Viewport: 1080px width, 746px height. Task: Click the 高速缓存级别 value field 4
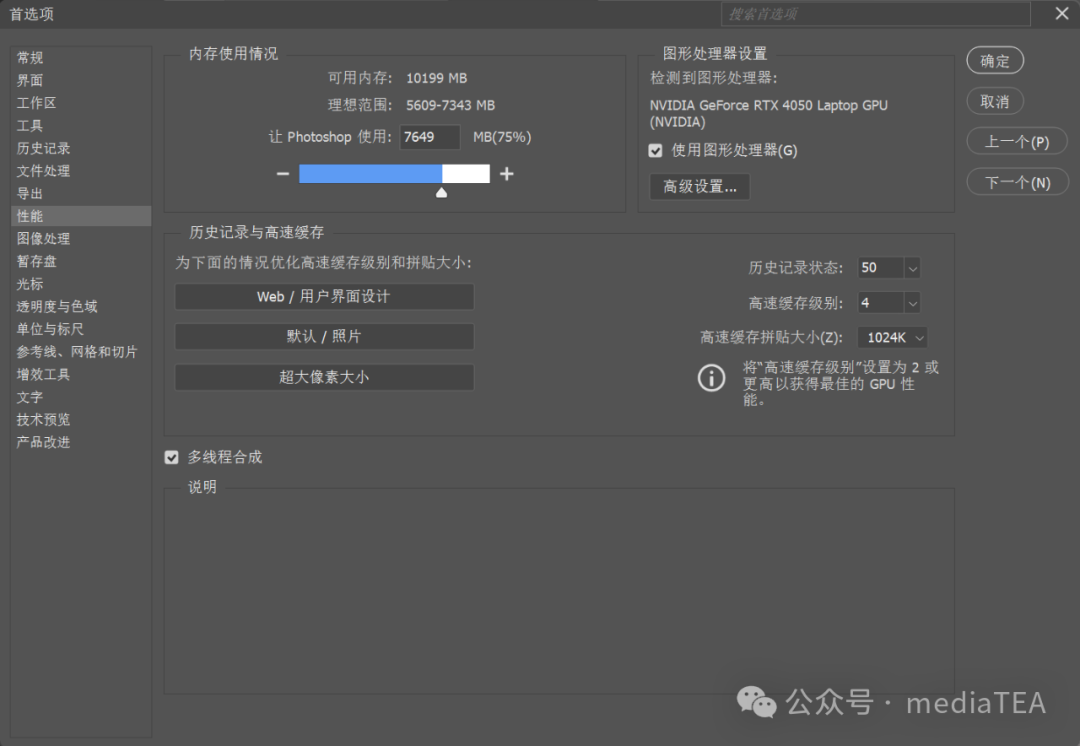pyautogui.click(x=880, y=302)
